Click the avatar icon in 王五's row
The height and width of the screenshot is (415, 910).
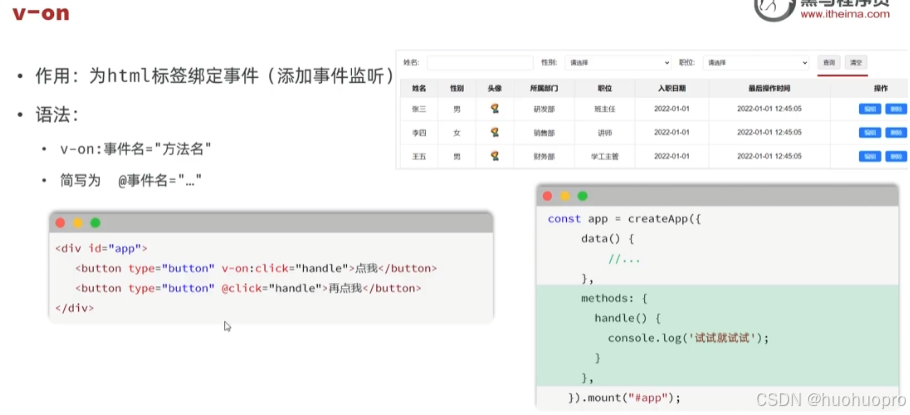pos(494,156)
